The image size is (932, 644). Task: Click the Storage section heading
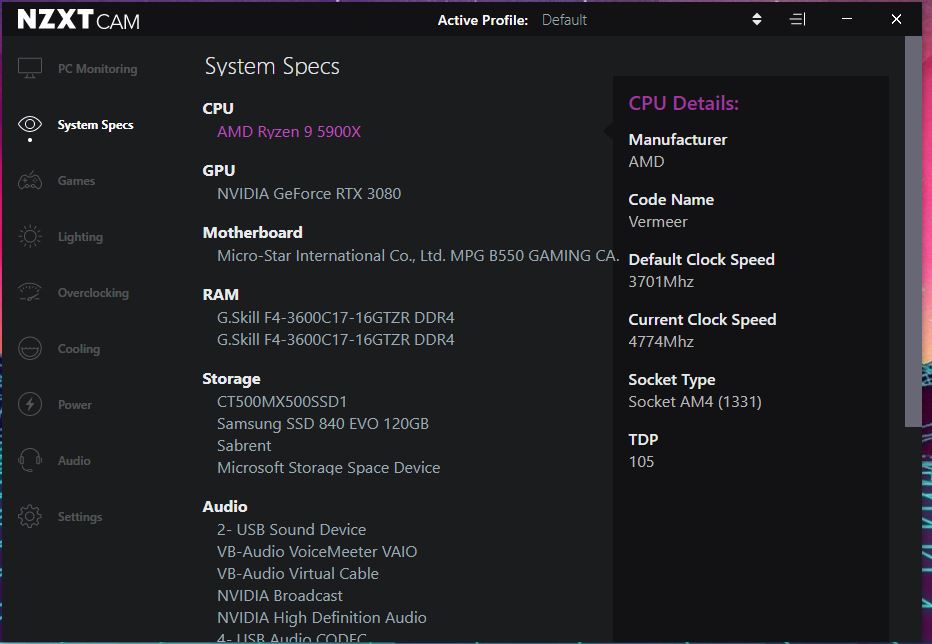231,379
